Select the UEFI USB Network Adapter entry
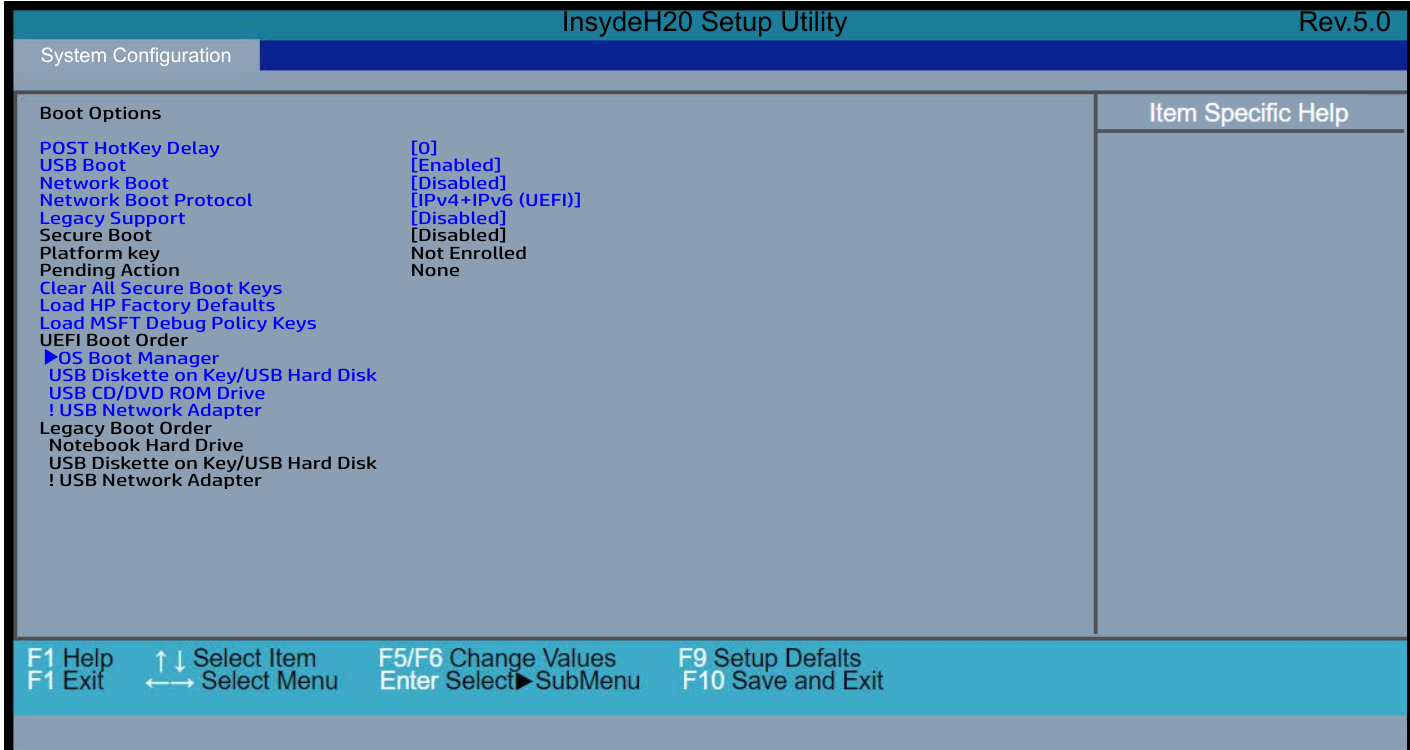This screenshot has width=1410, height=750. (x=155, y=410)
